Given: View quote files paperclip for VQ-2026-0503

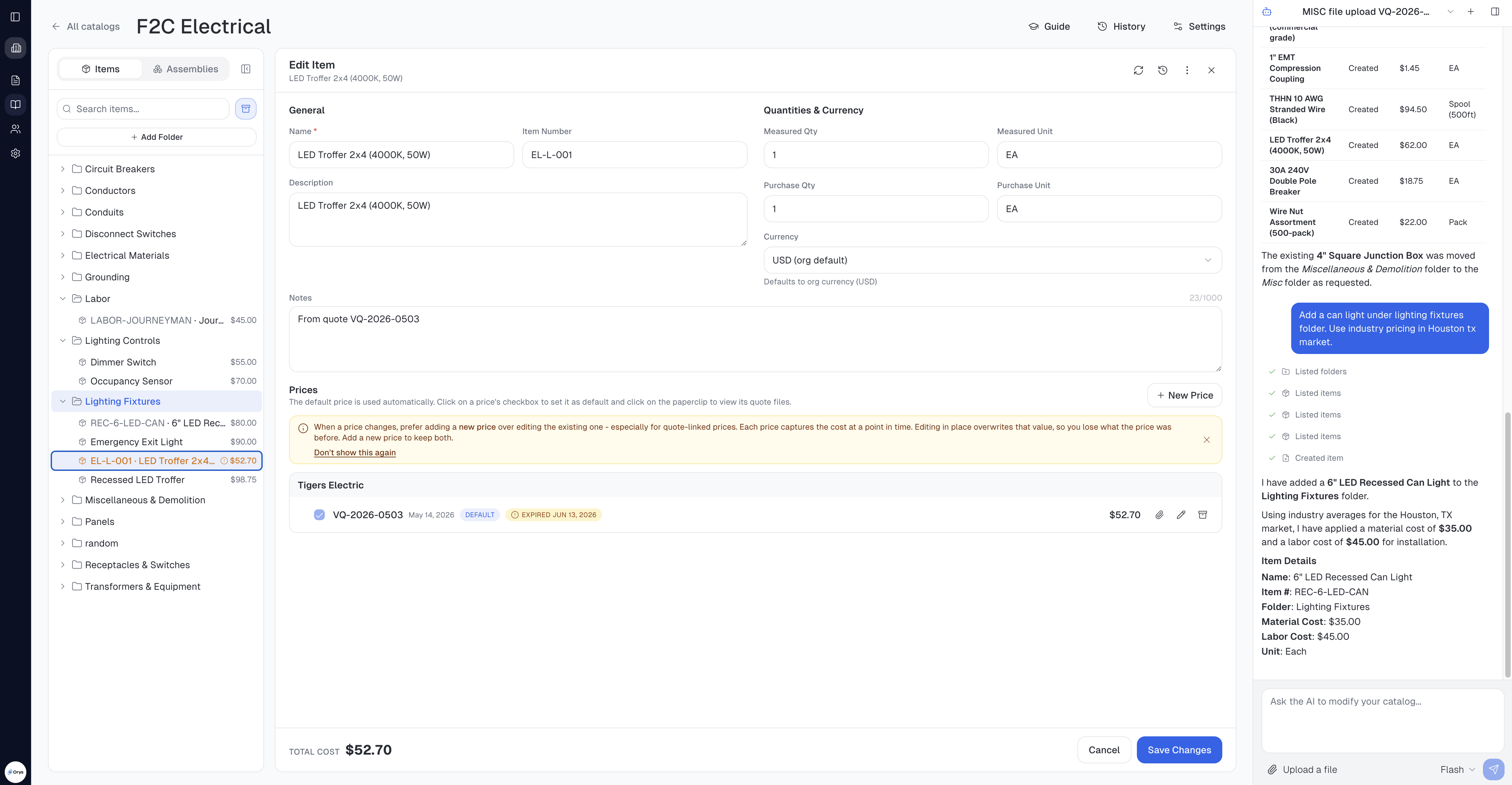Looking at the screenshot, I should (1159, 515).
